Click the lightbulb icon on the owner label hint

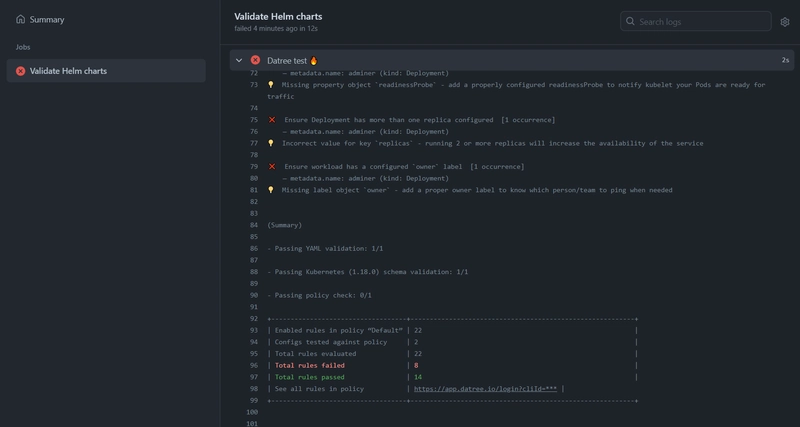point(271,190)
